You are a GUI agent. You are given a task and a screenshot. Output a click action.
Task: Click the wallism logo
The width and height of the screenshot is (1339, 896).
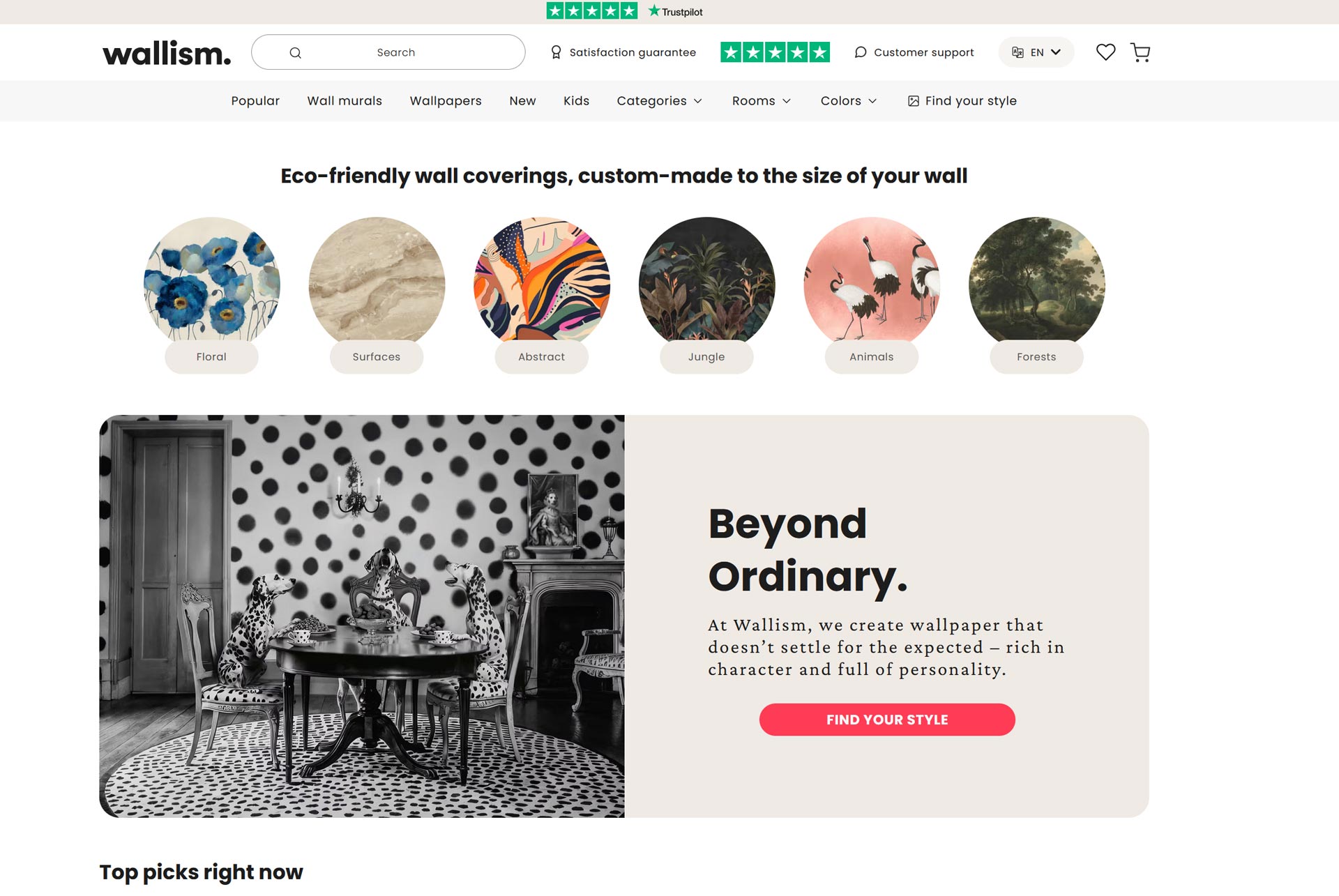click(167, 53)
